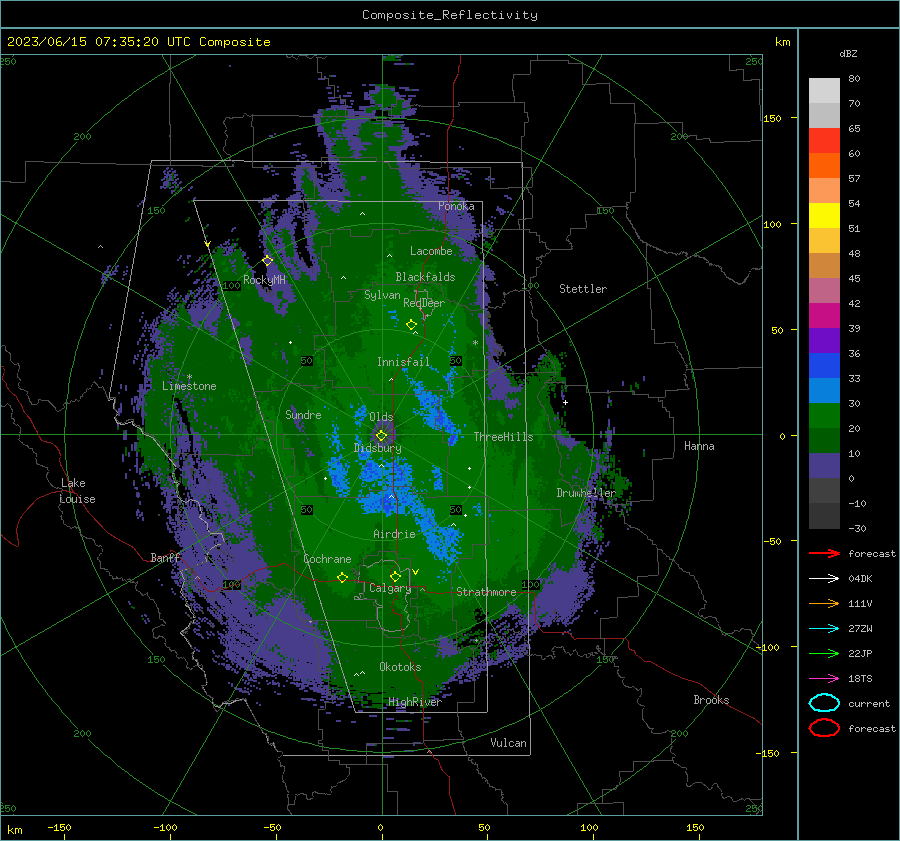The image size is (900, 841).
Task: Click yellow diamond marker between Olds and Didsbury
Action: point(381,436)
